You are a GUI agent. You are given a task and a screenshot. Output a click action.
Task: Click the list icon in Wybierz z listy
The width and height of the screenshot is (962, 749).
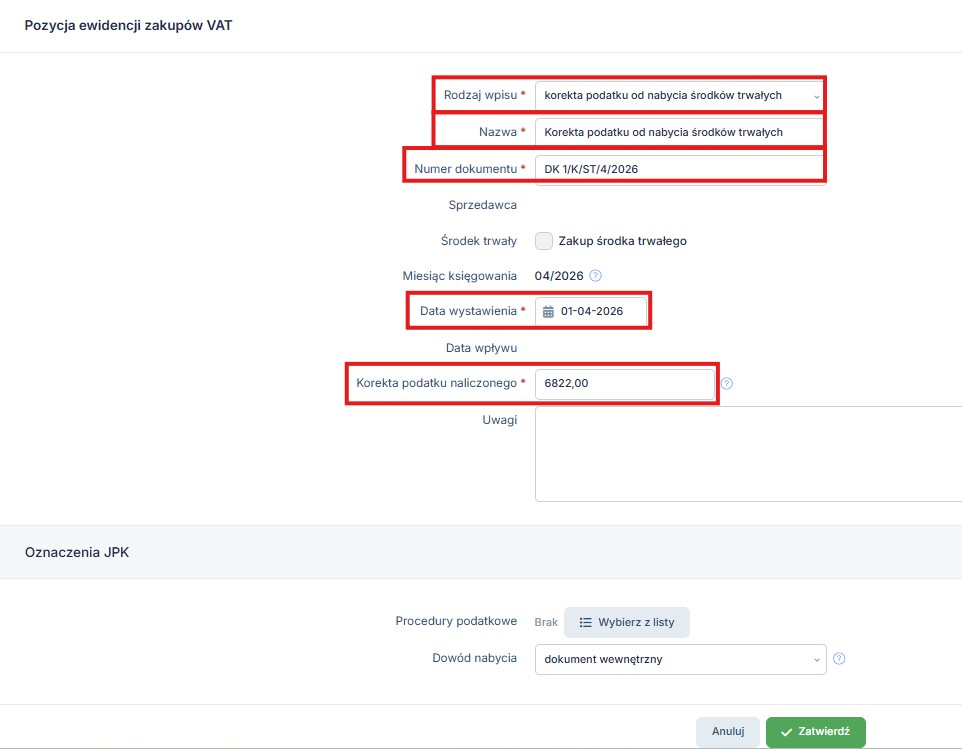(586, 622)
